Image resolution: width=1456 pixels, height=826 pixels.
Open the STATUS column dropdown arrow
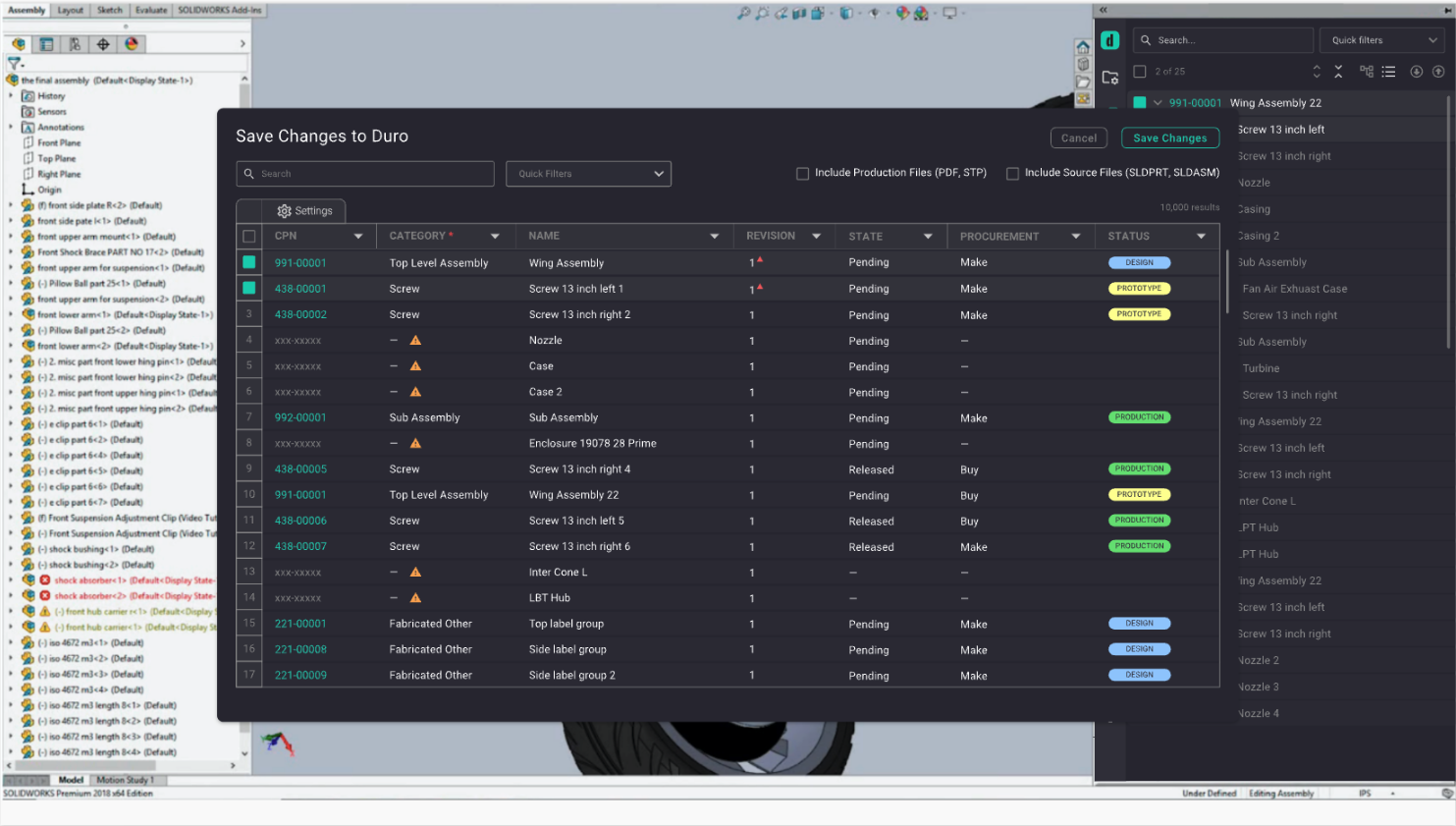(x=1201, y=237)
